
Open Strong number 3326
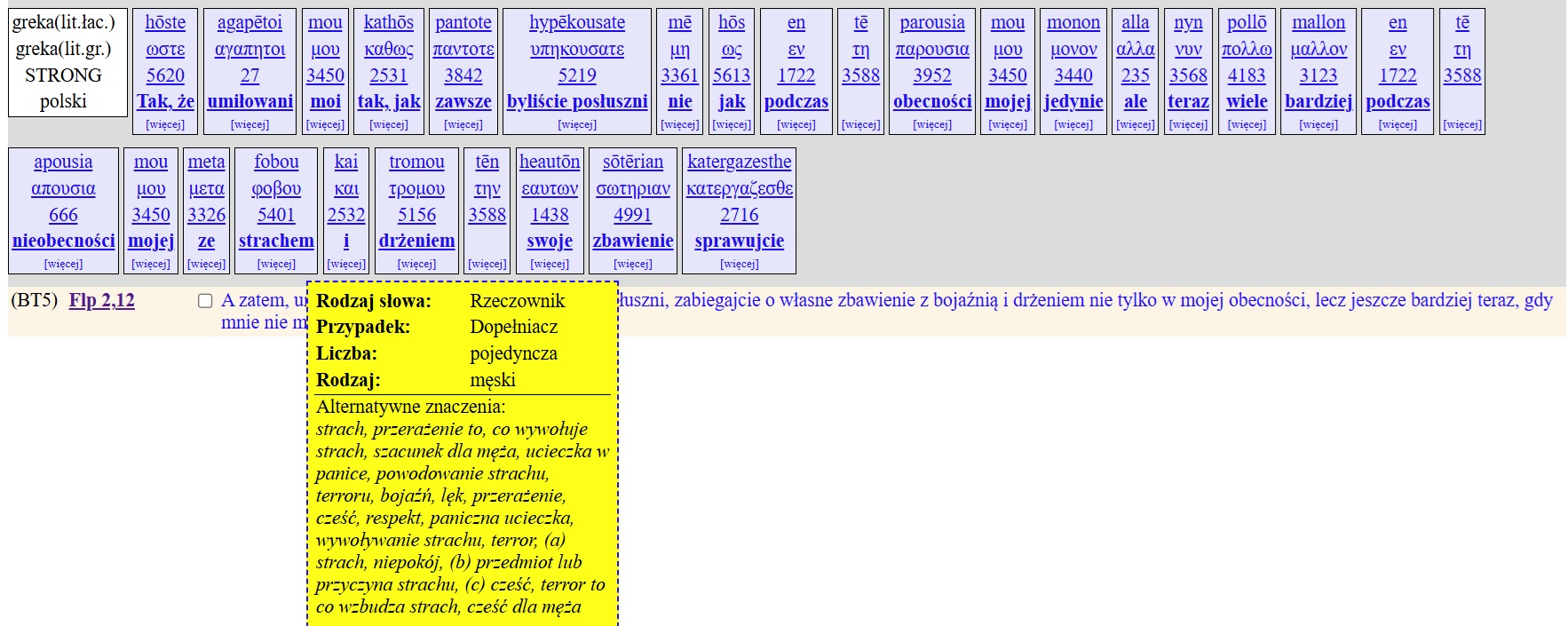tap(206, 215)
